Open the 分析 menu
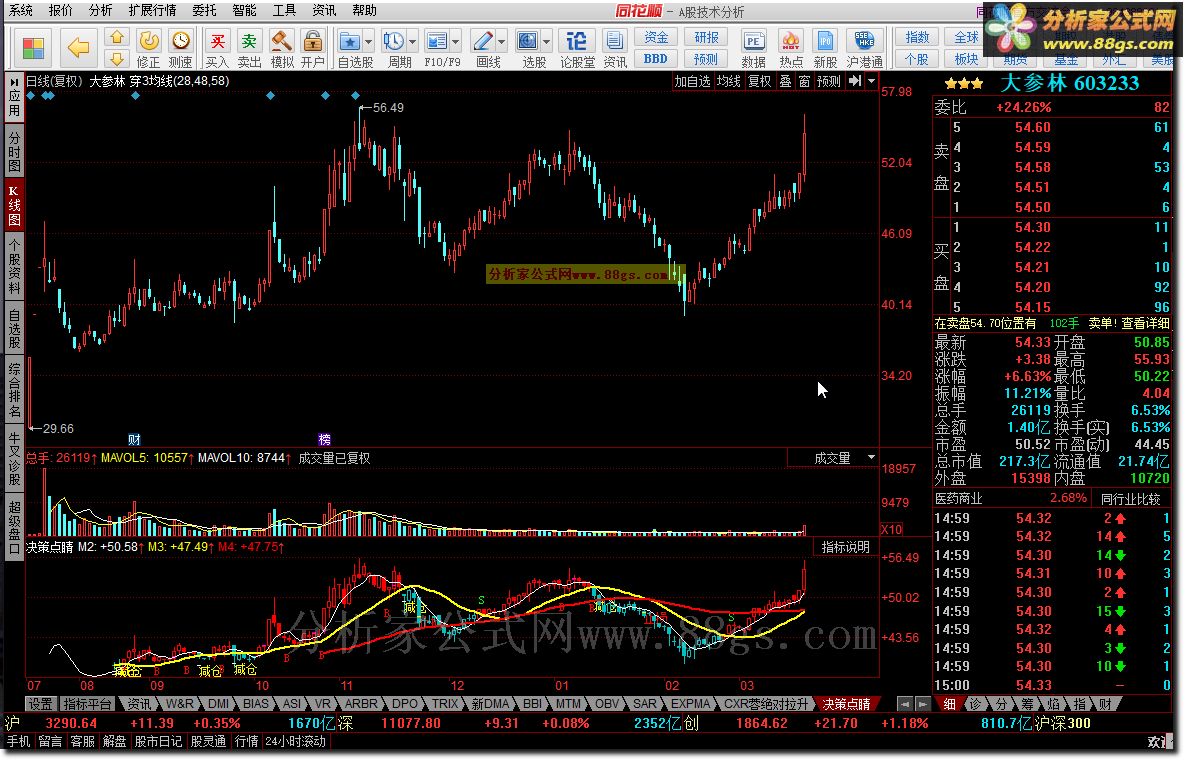Screen dimensions: 1185x760 [101, 11]
